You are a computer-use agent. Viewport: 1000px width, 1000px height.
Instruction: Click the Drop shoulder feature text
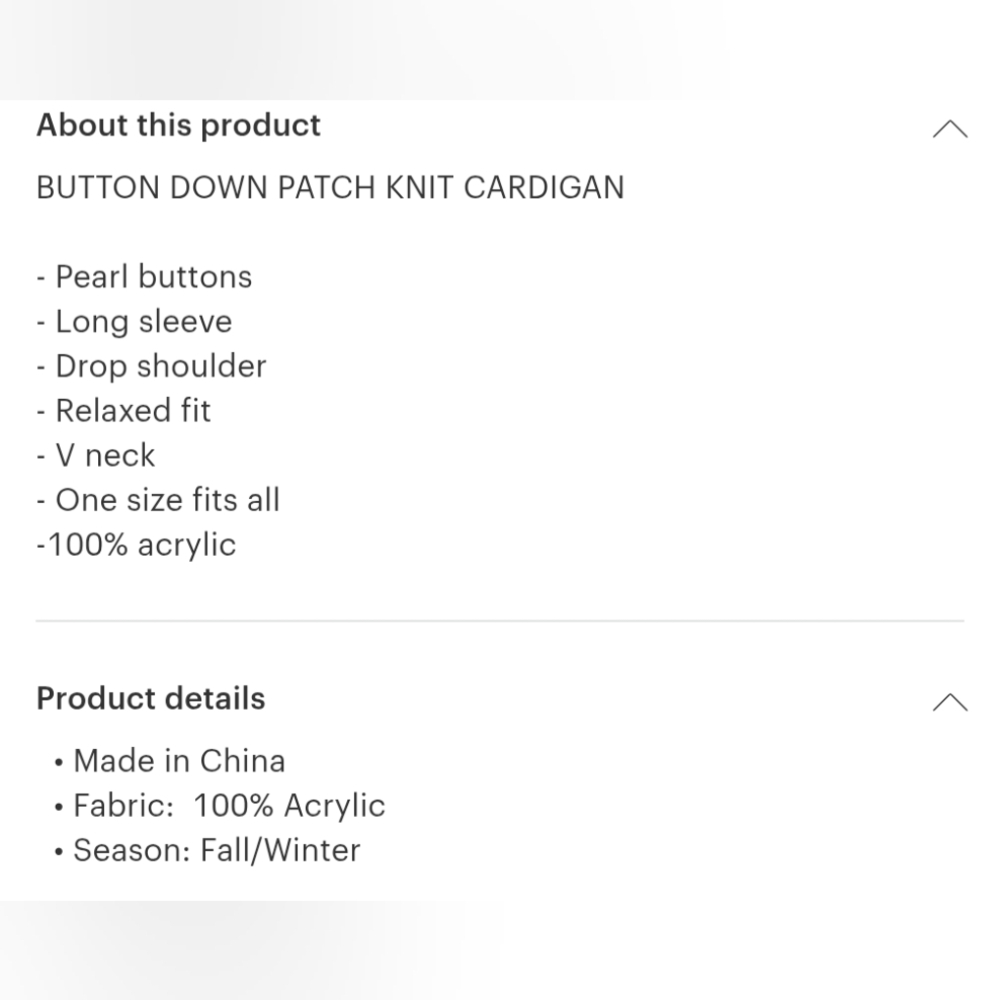[x=151, y=366]
